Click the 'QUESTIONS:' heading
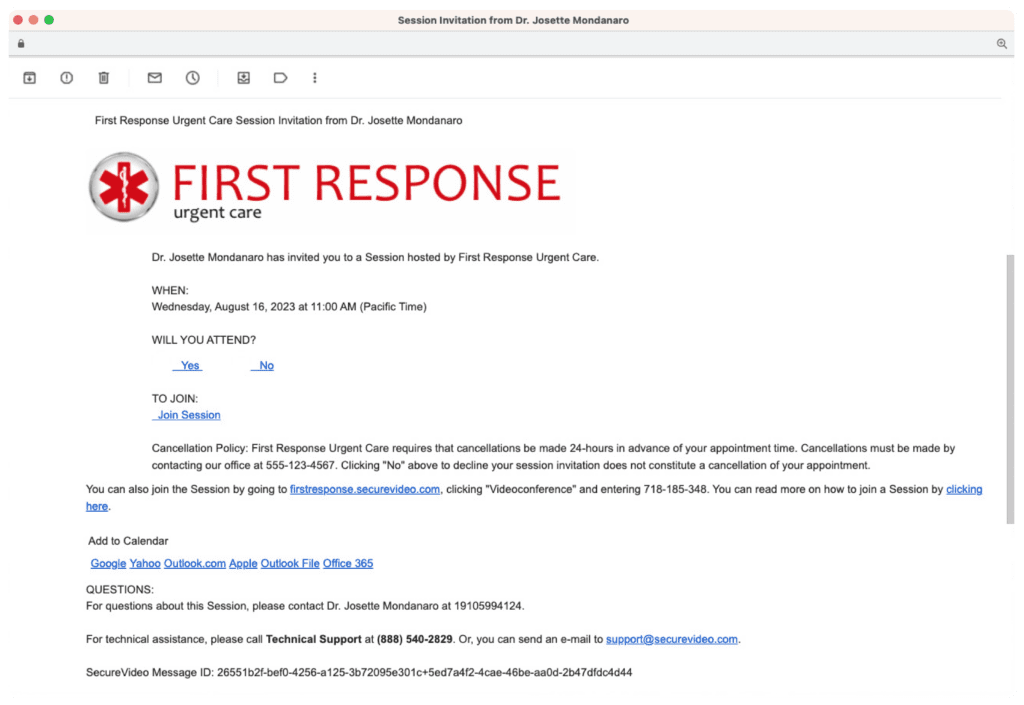The image size is (1024, 705). click(120, 589)
